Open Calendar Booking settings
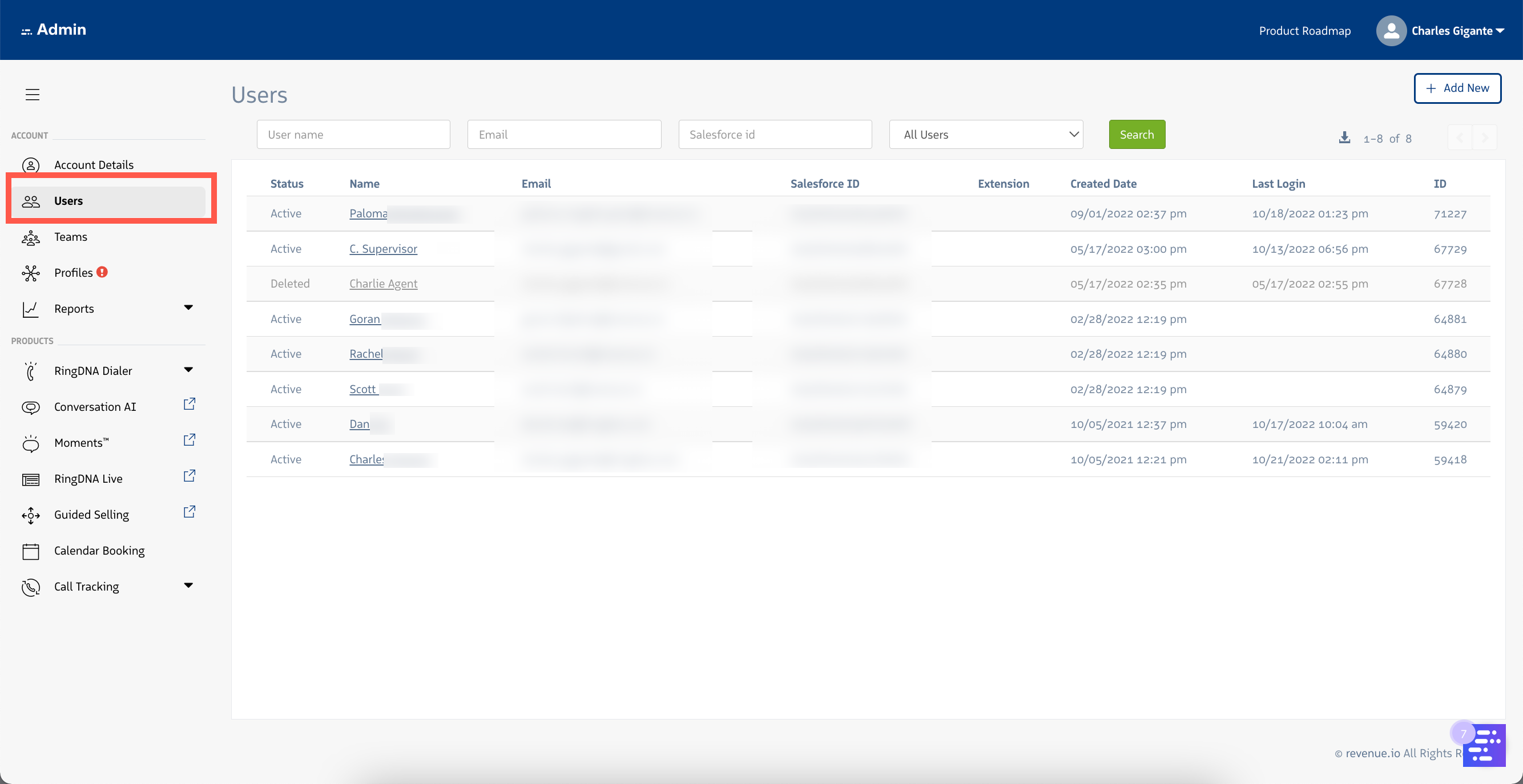Viewport: 1523px width, 784px height. (x=99, y=550)
